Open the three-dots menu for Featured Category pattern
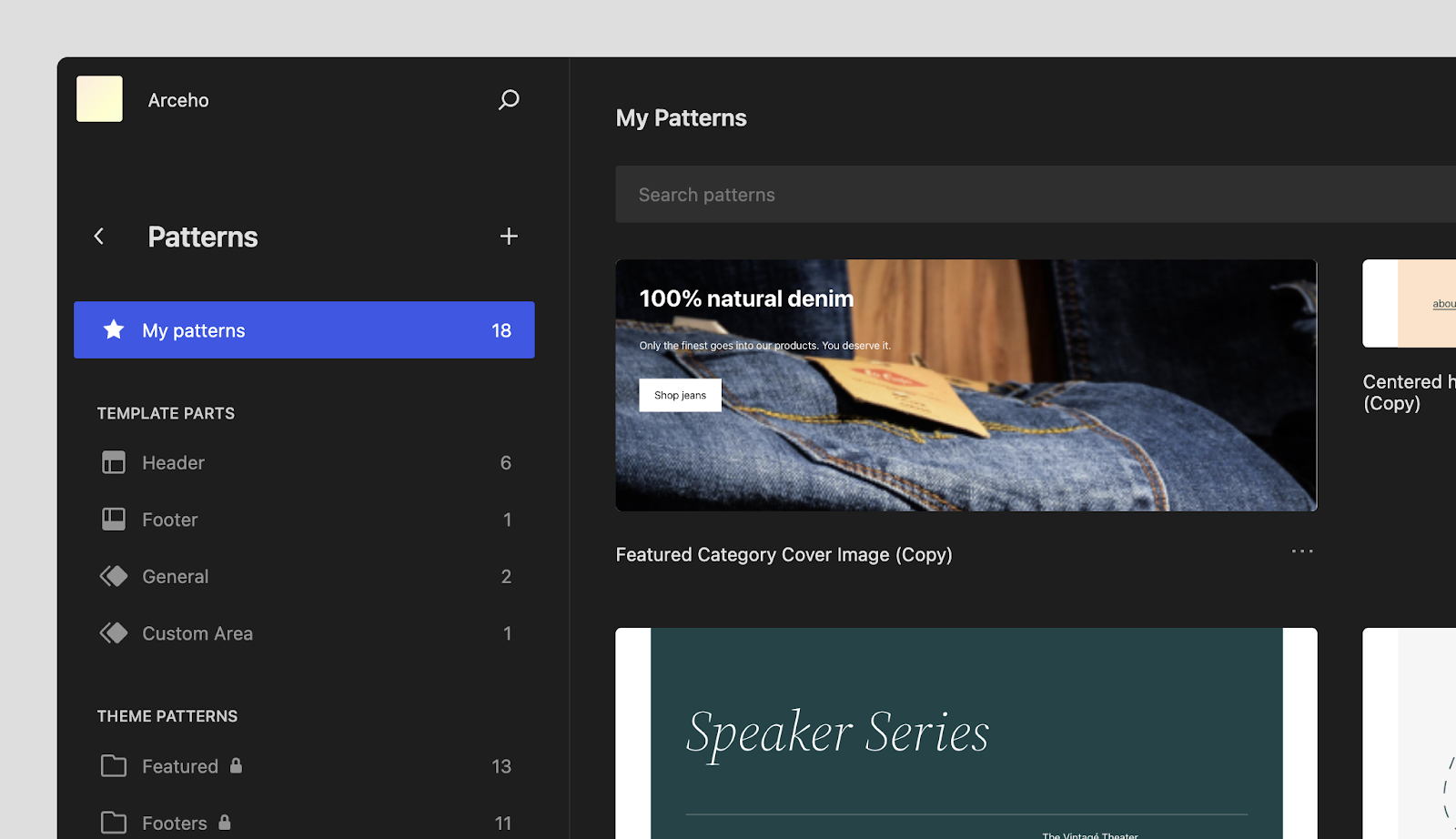The image size is (1456, 839). [x=1302, y=551]
